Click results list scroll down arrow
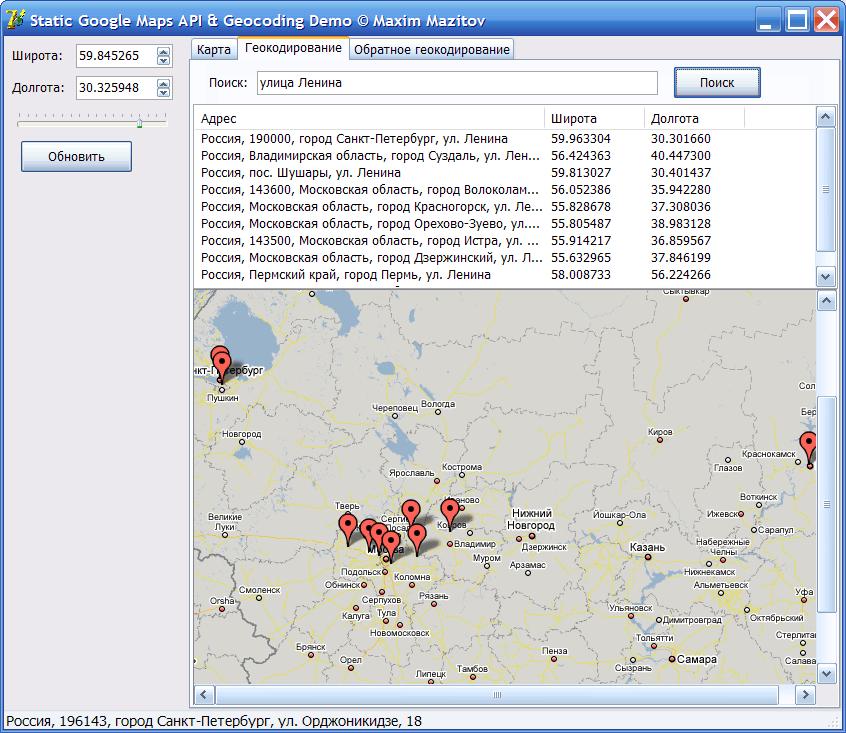Viewport: 846px width, 733px height. pos(825,277)
